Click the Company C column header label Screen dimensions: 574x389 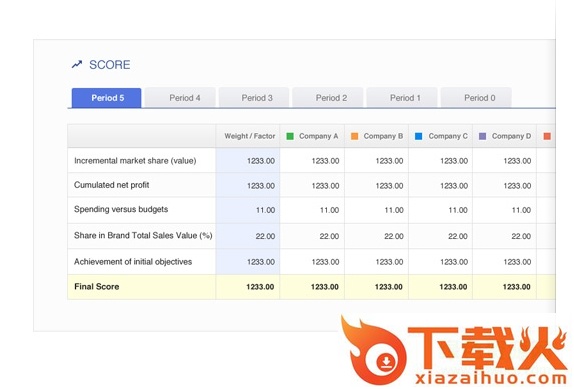[x=448, y=136]
